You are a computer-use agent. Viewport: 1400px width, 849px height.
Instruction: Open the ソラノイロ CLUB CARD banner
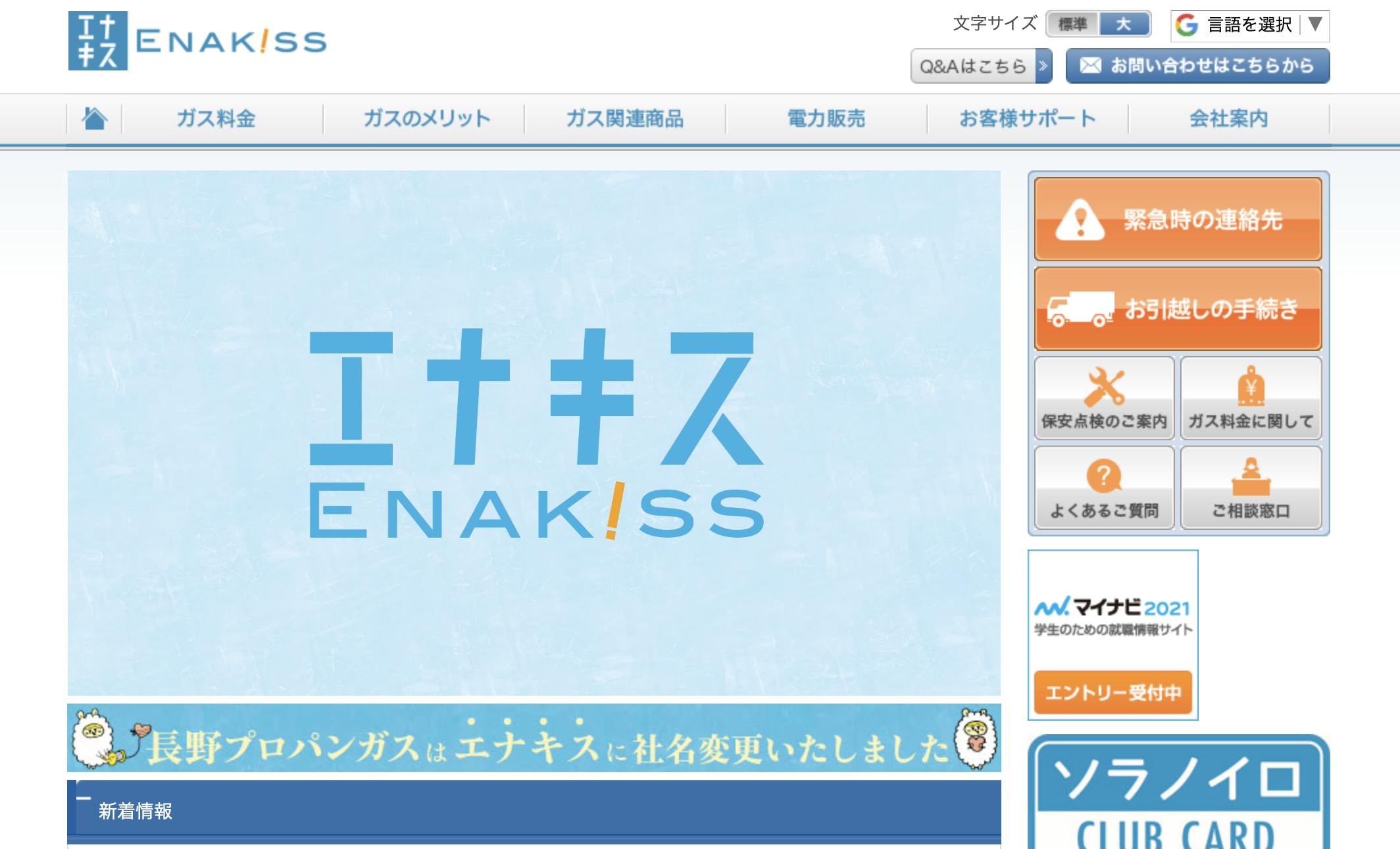coord(1178,792)
